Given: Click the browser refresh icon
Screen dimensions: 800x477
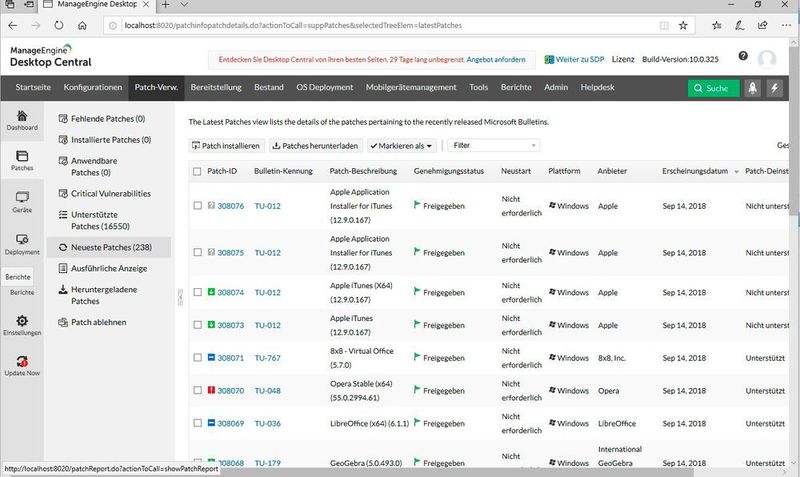Looking at the screenshot, I should pos(59,25).
